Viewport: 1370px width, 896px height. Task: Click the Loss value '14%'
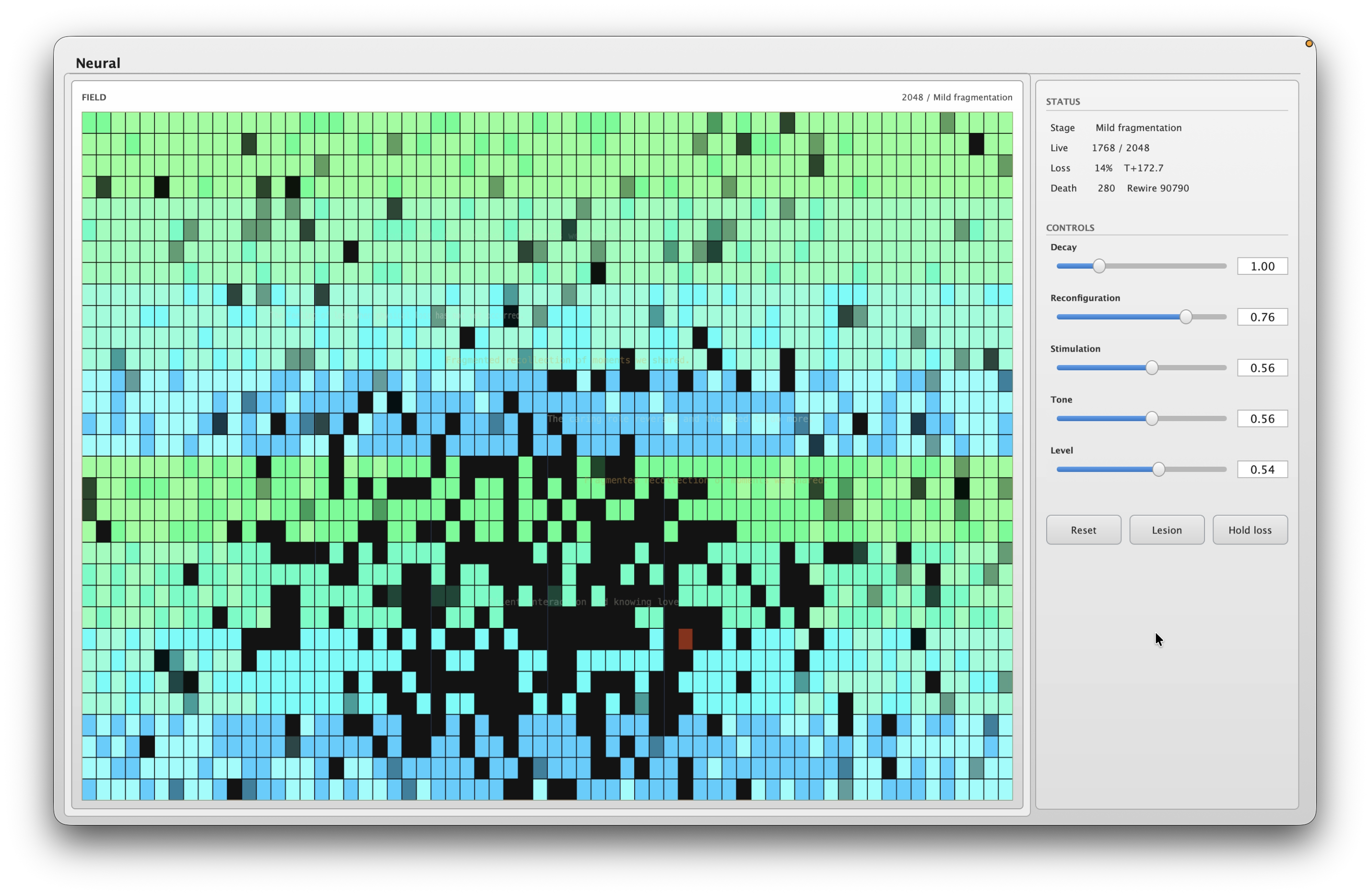click(1103, 168)
